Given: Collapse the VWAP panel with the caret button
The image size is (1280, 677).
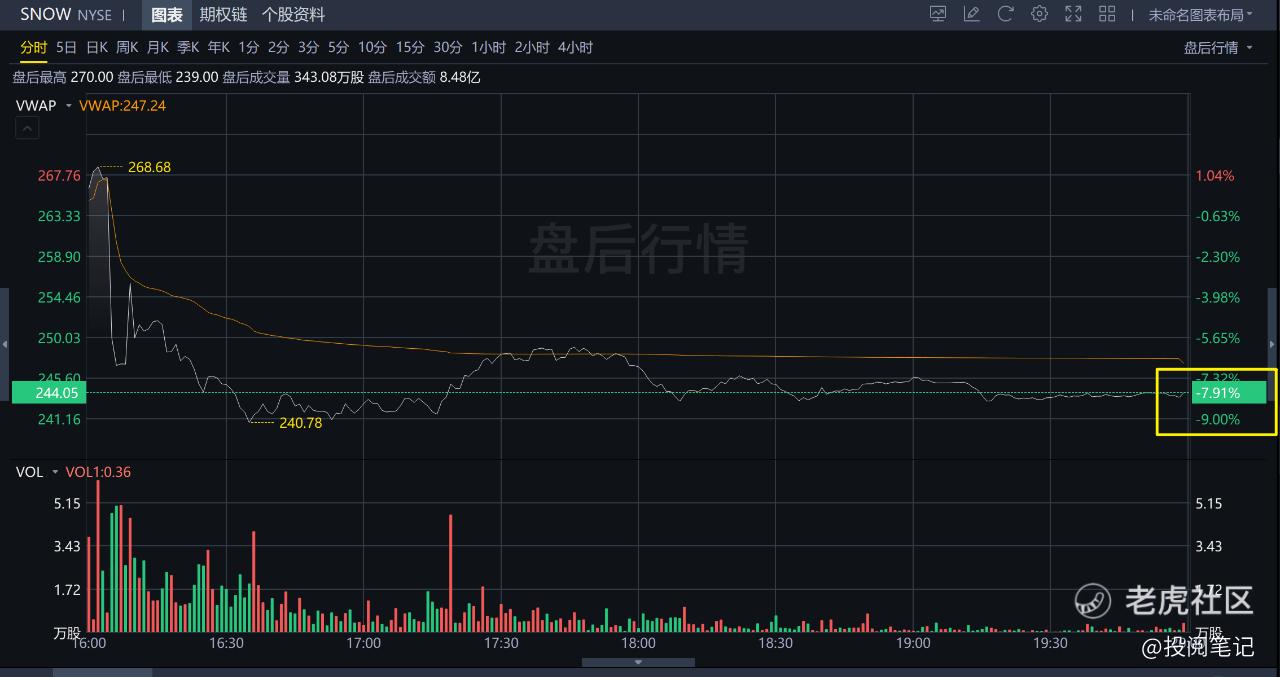Looking at the screenshot, I should click(26, 128).
